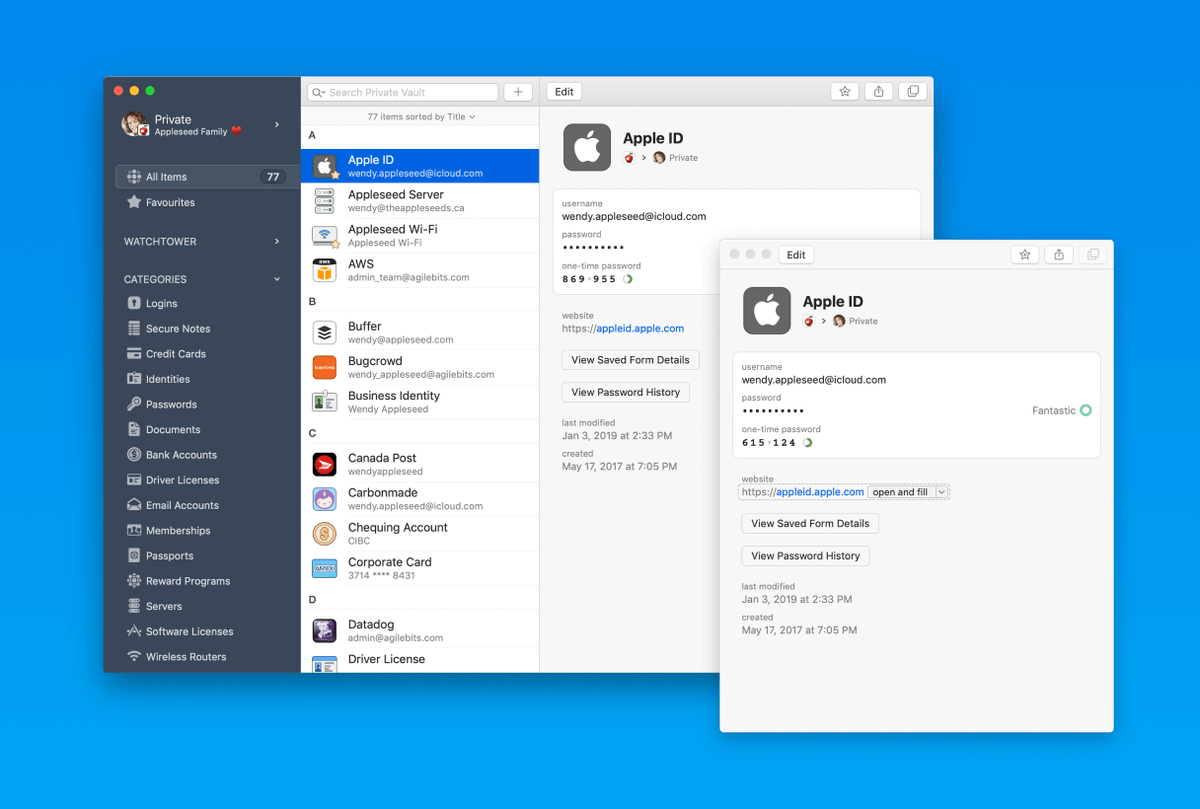1200x809 pixels.
Task: Click the Memberships category icon
Action: click(x=134, y=530)
